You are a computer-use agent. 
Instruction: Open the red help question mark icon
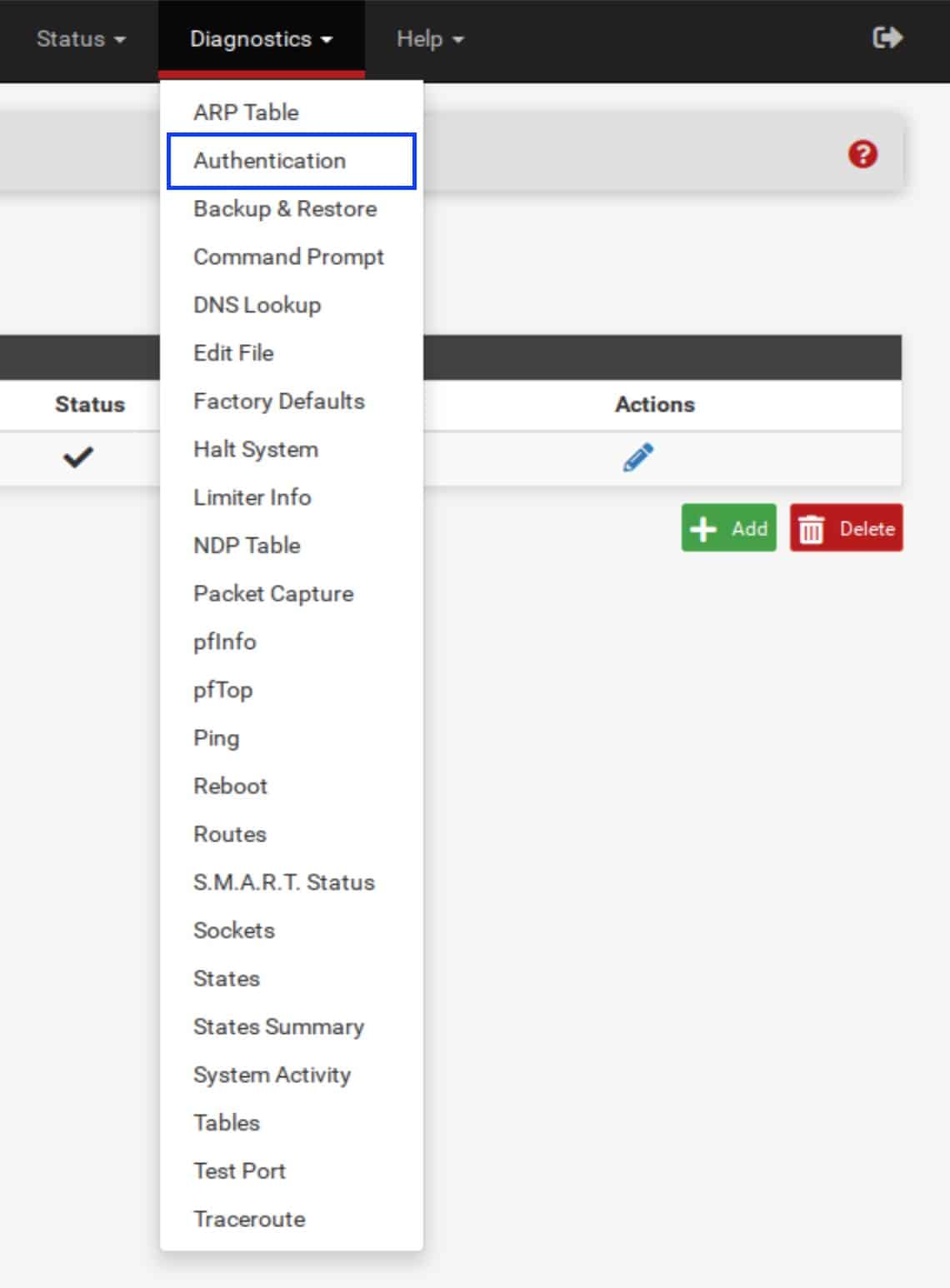(x=862, y=154)
